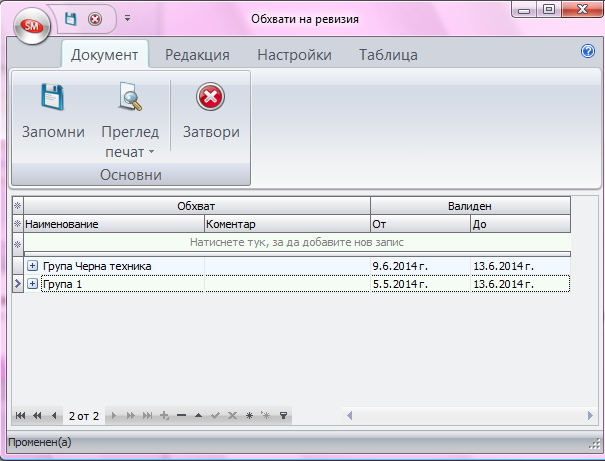
Task: Select the Група 1 name cell
Action: tap(122, 284)
